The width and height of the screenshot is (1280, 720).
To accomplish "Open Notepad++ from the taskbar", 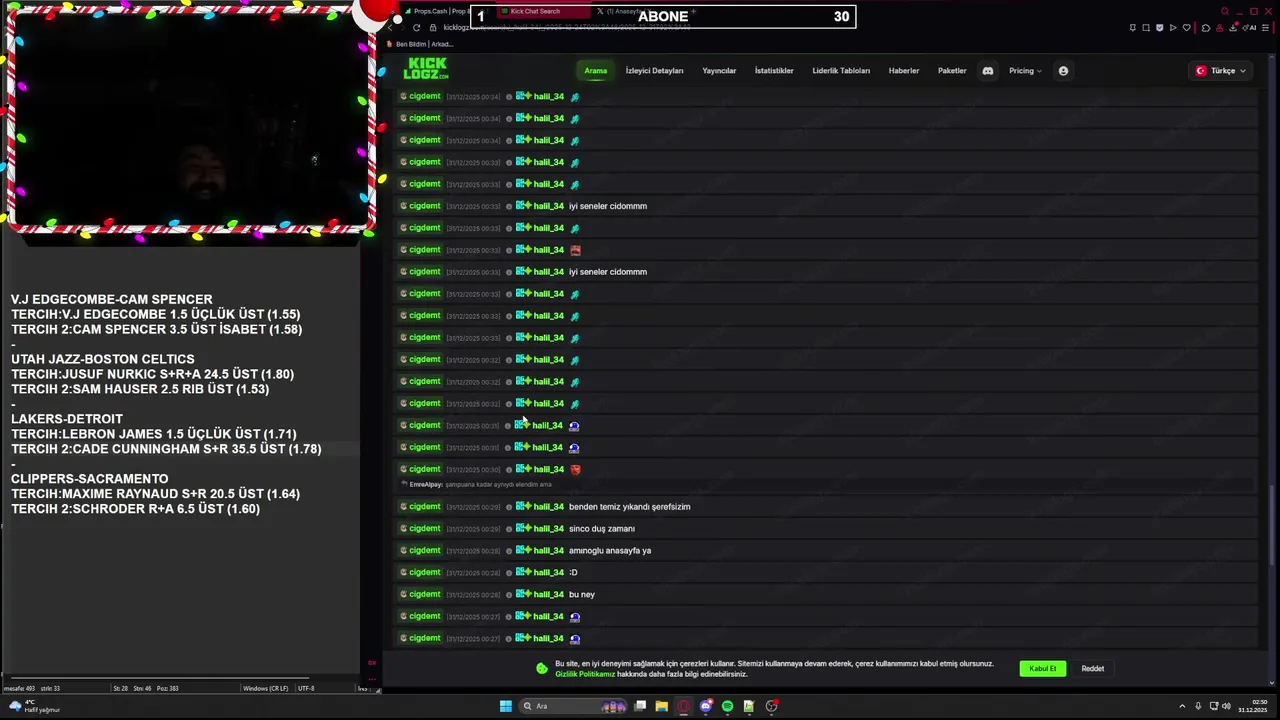I will coord(749,706).
